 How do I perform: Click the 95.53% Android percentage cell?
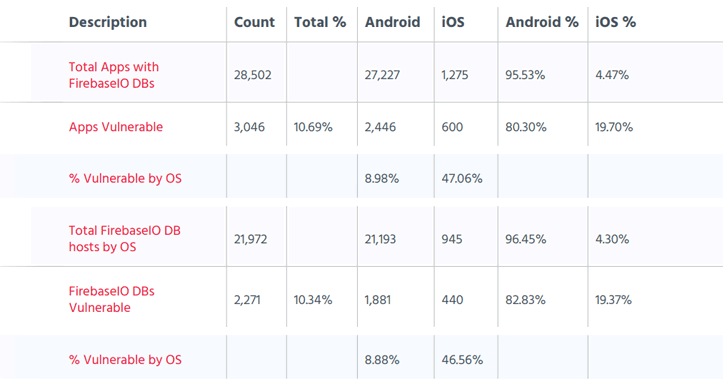coord(525,75)
